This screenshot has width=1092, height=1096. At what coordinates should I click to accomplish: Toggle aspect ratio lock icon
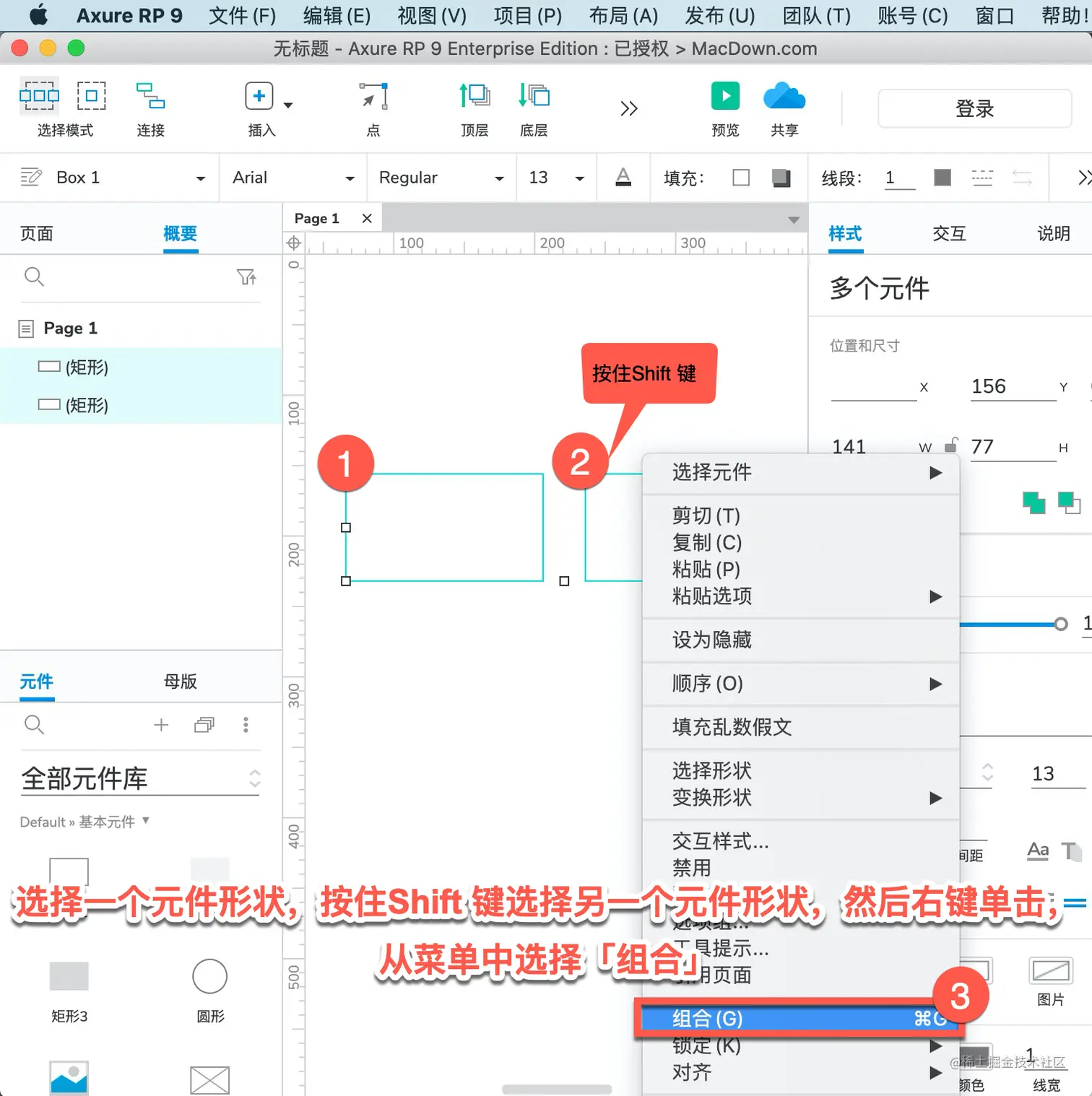[951, 445]
